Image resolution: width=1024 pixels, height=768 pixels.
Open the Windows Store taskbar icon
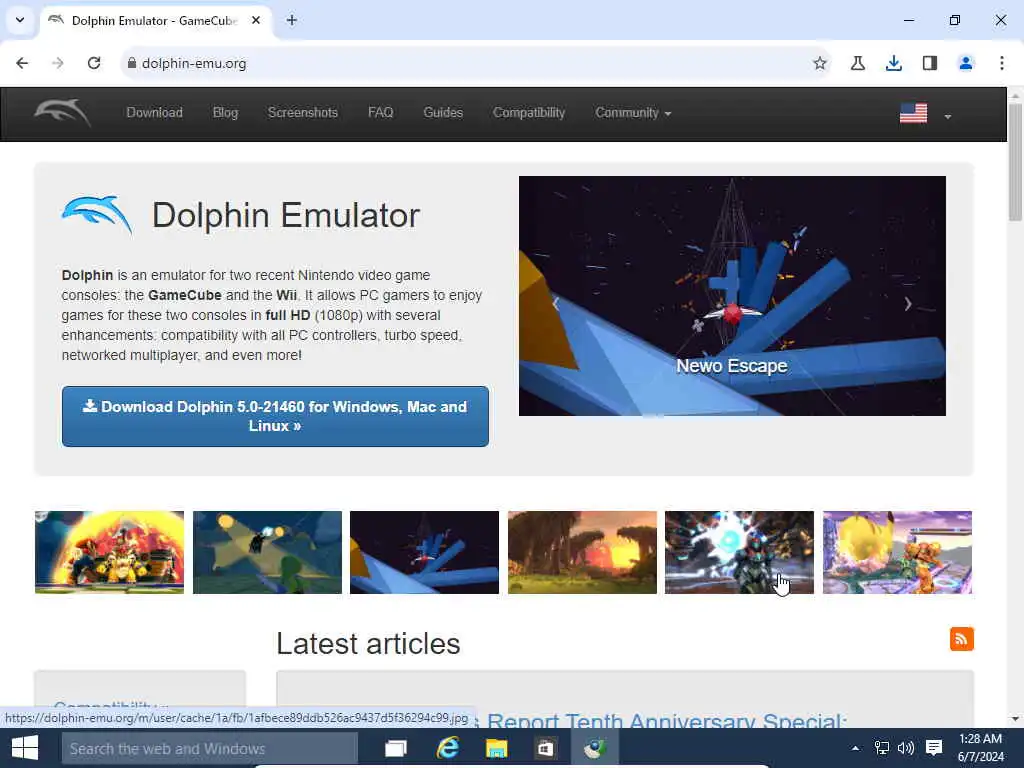[x=545, y=748]
